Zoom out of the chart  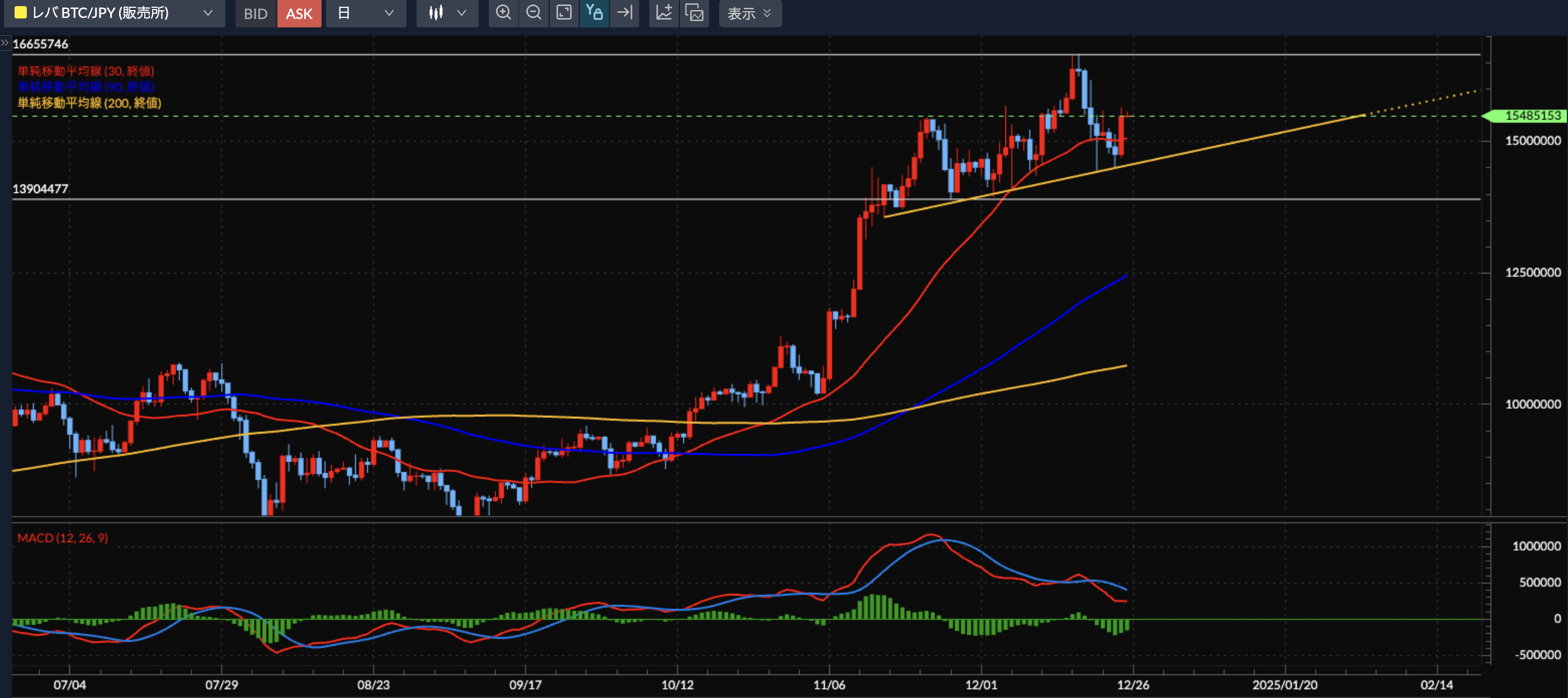[534, 13]
